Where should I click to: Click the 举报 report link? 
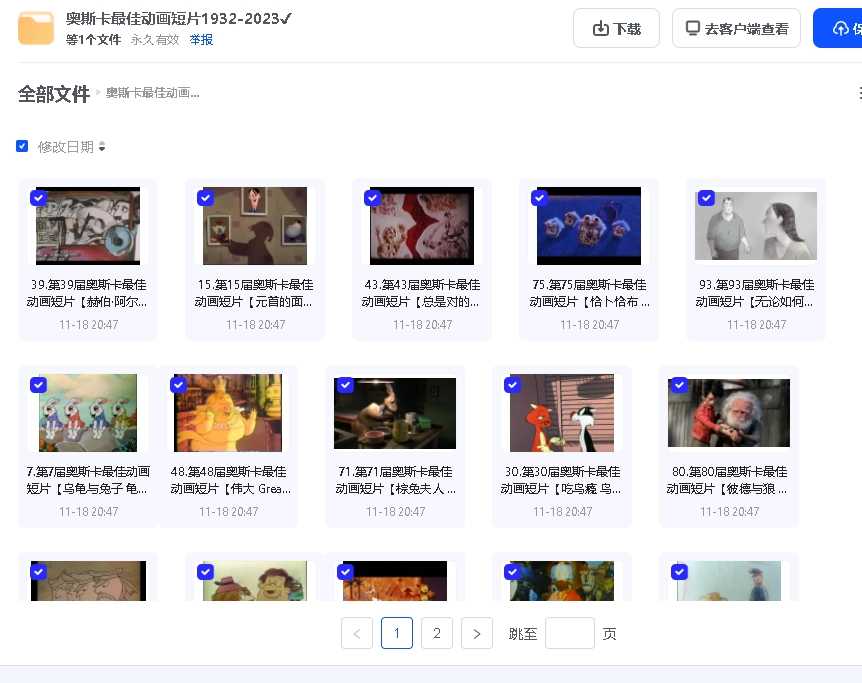[201, 40]
